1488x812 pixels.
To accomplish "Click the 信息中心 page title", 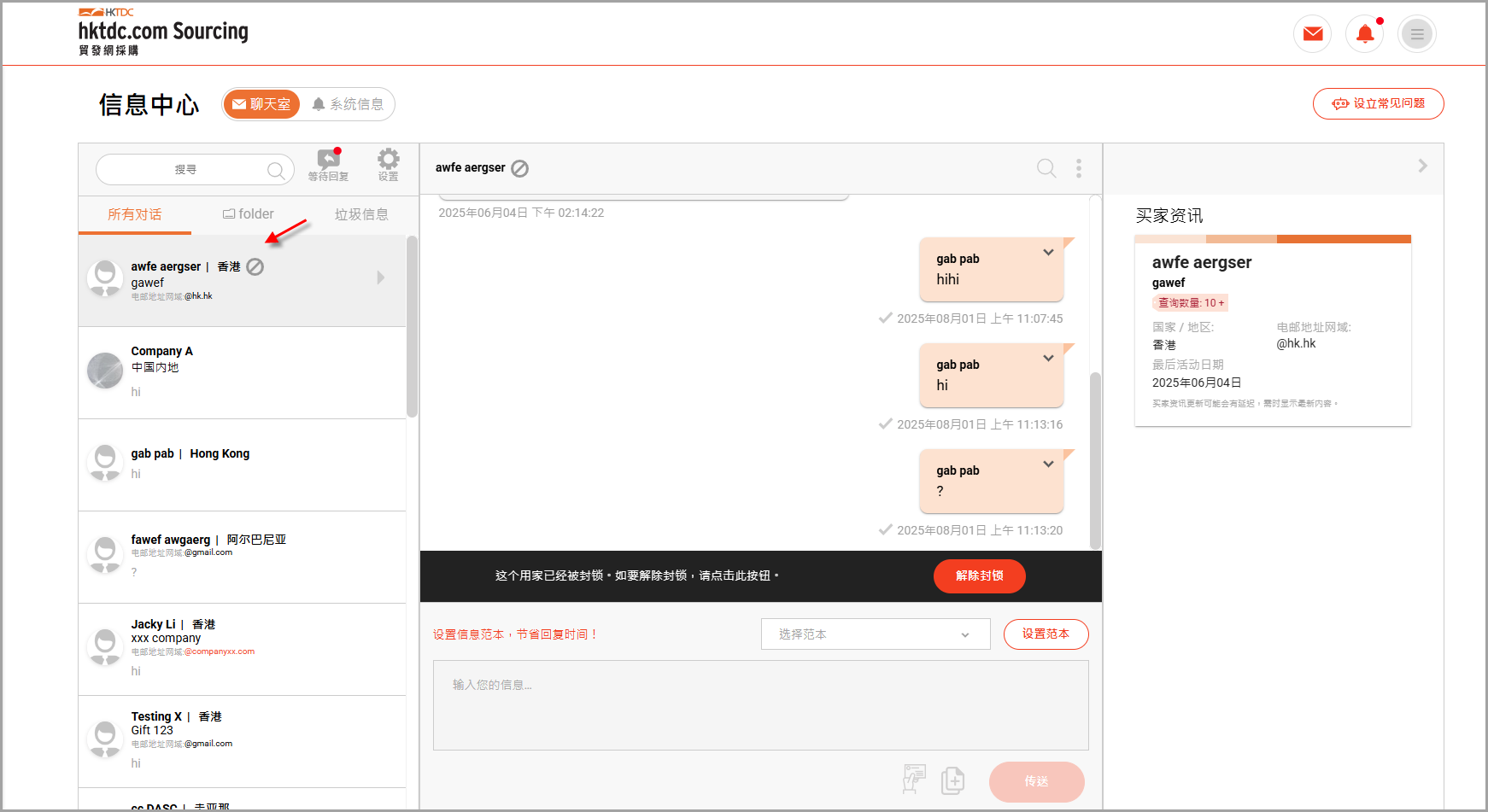I will coord(149,104).
